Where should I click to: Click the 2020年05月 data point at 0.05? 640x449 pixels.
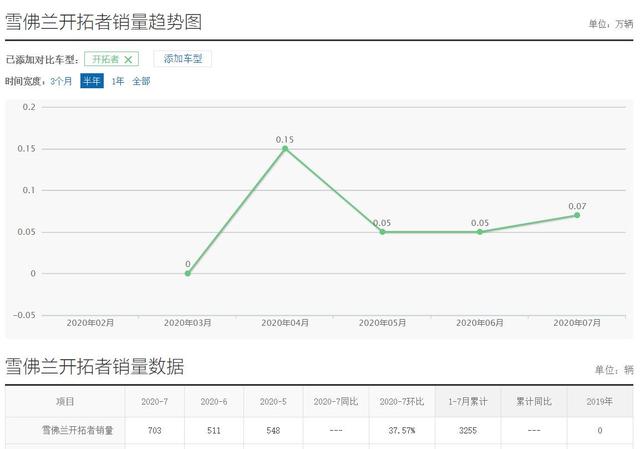coord(382,232)
